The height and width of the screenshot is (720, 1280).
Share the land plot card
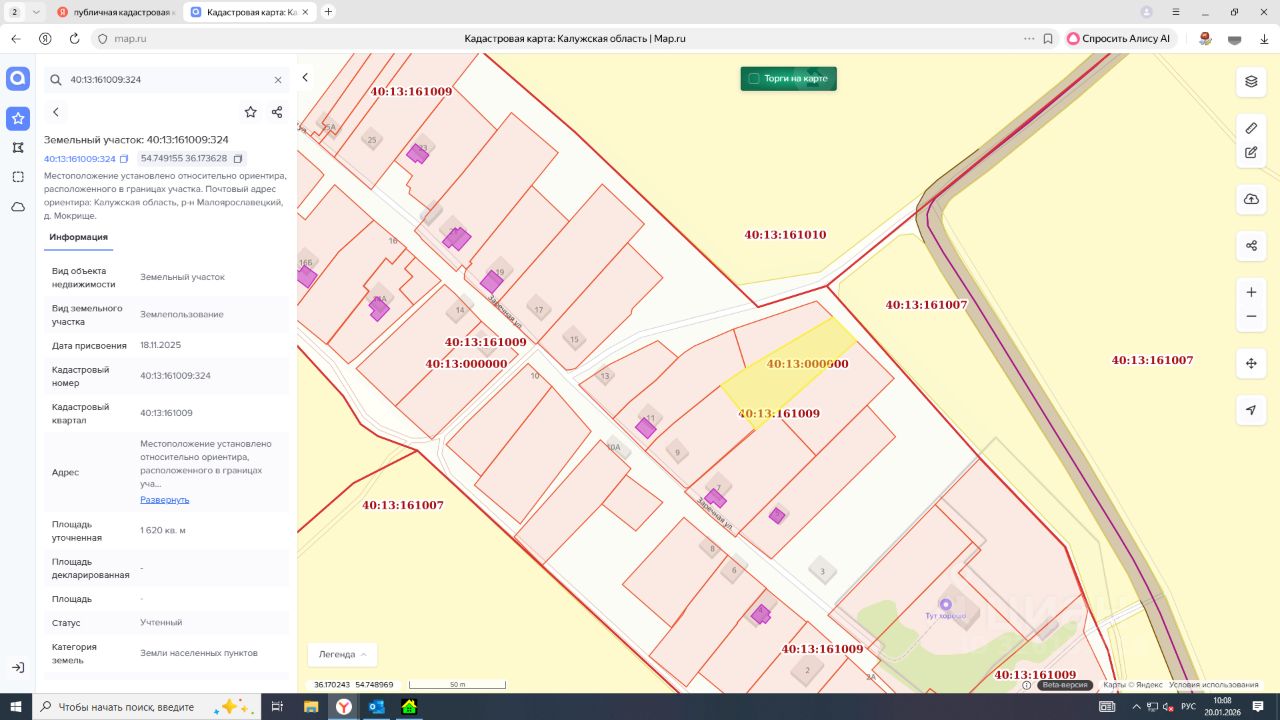[277, 112]
